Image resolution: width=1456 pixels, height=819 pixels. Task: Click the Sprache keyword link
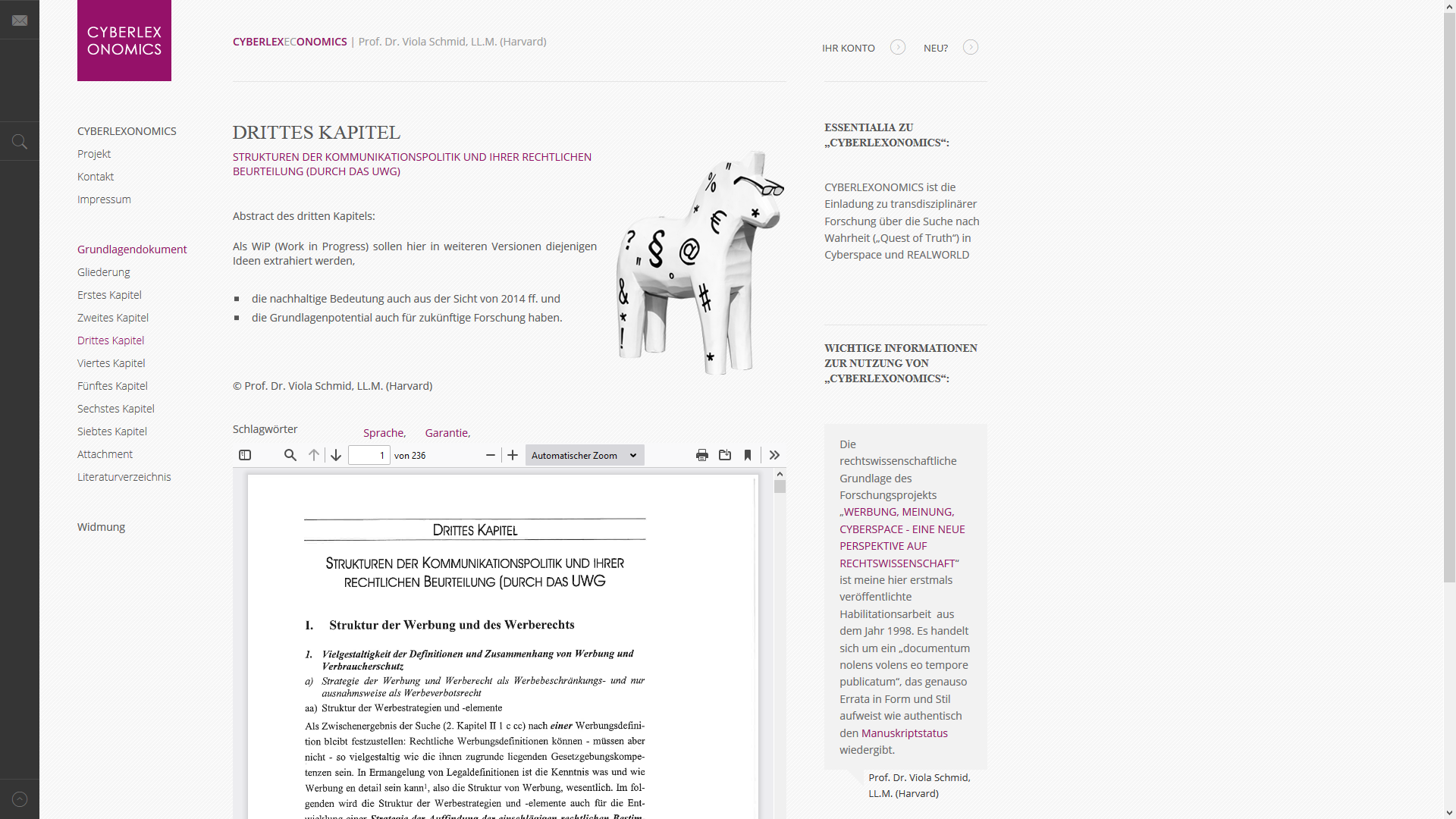(383, 433)
